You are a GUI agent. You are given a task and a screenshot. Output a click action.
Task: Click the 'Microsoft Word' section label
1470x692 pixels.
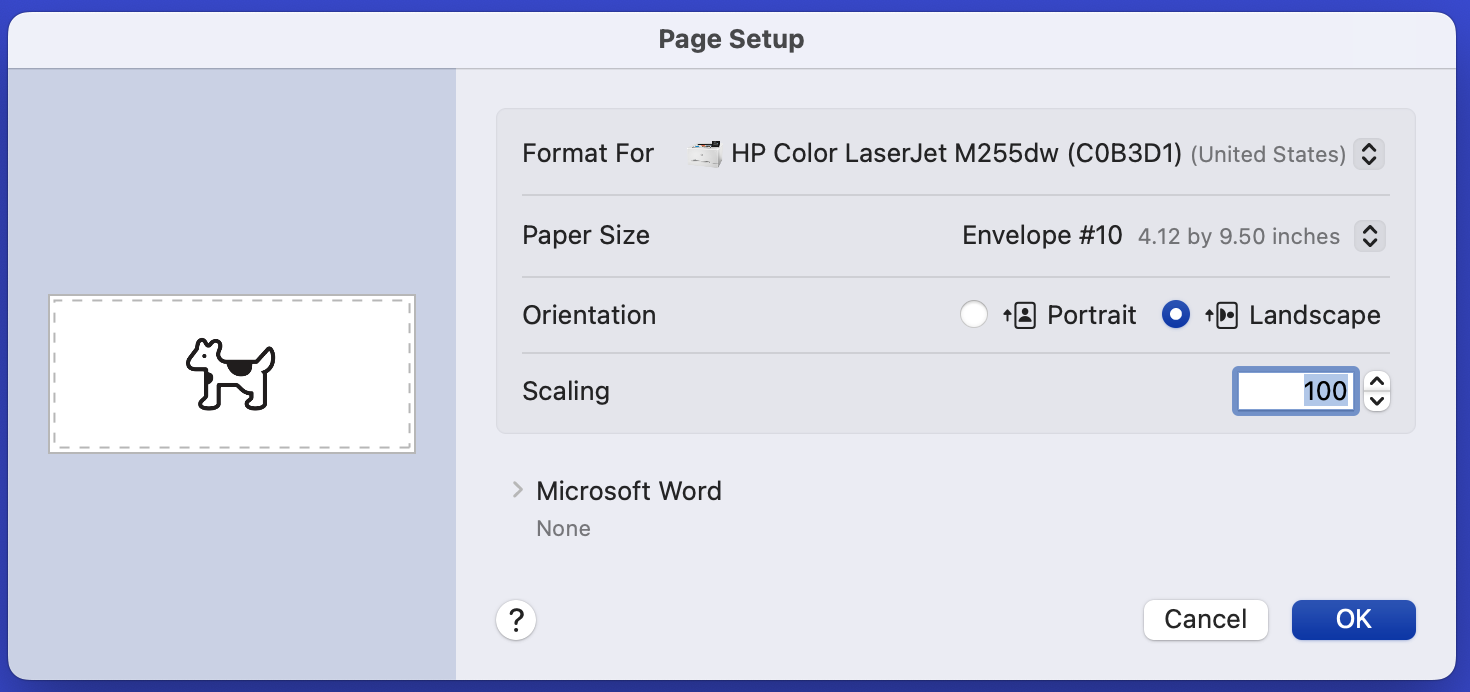click(629, 491)
